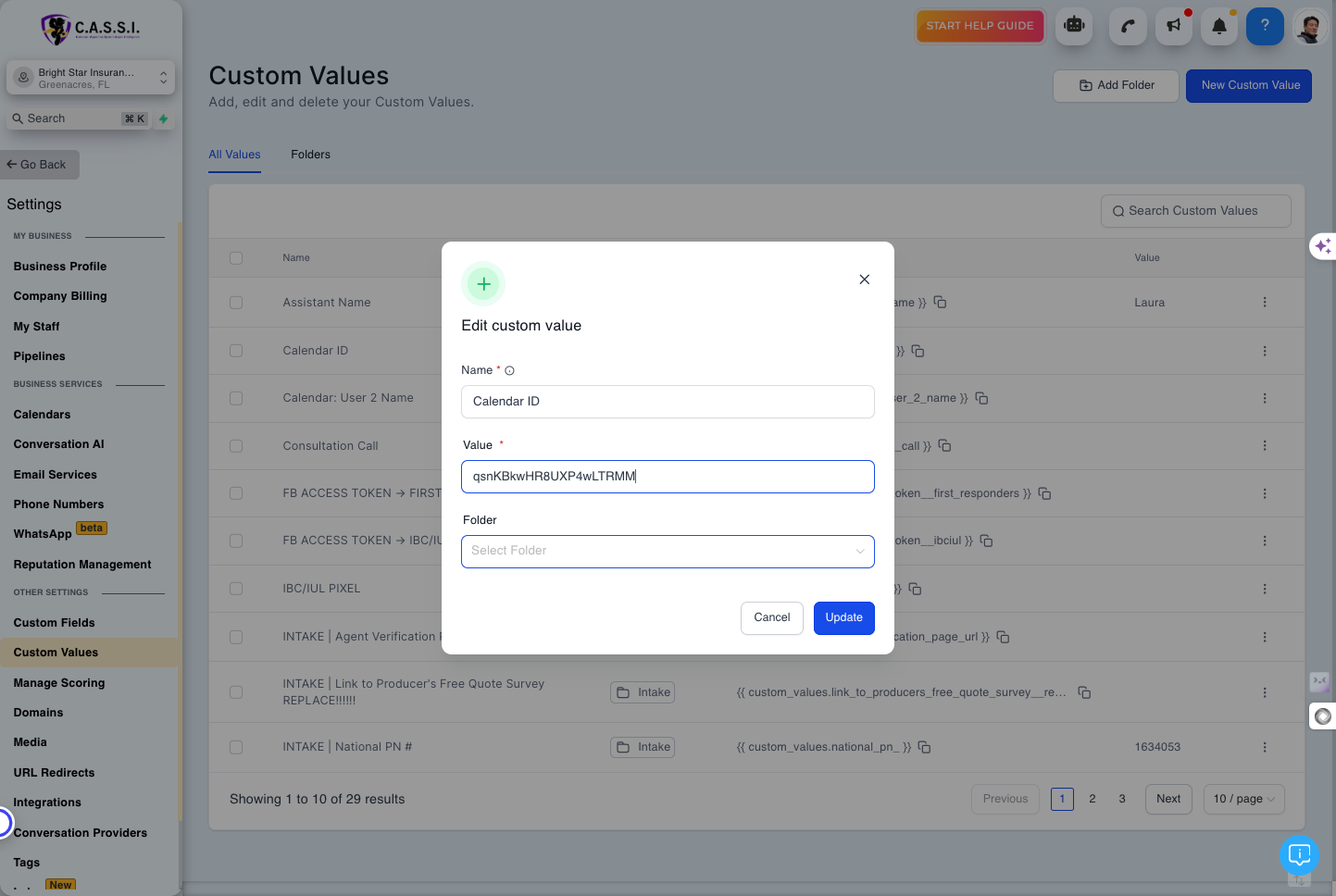Check the IBC/IUL PIXEL row checkbox
1336x896 pixels.
236,589
